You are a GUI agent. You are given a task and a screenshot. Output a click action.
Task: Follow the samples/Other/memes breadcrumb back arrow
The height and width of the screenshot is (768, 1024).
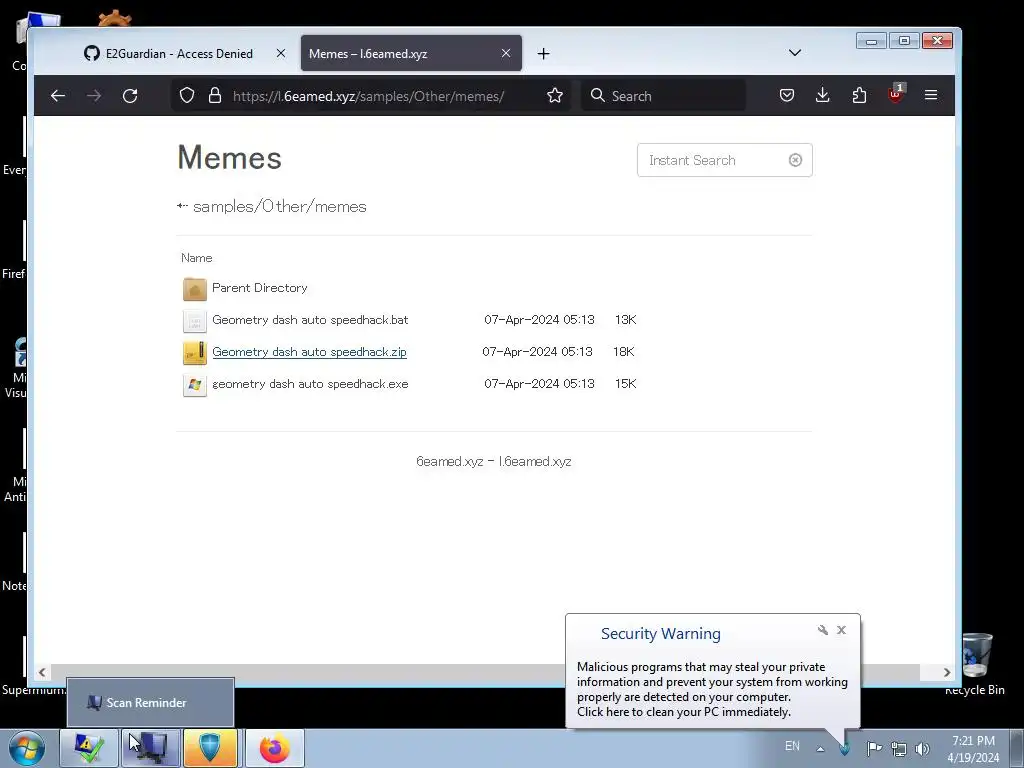182,206
